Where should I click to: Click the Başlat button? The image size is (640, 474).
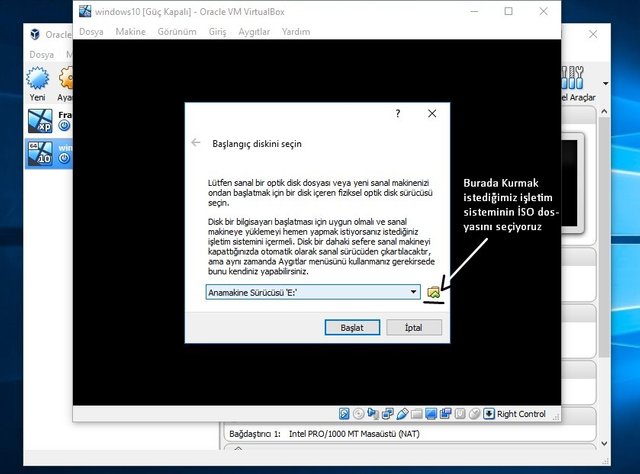(352, 327)
